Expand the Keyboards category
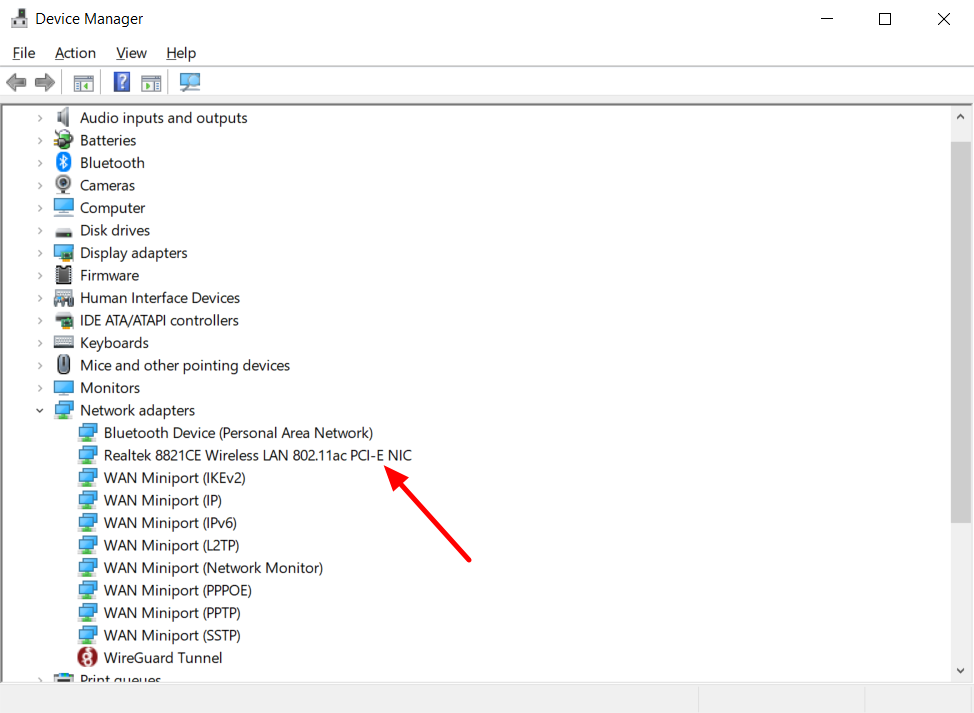The width and height of the screenshot is (974, 713). point(40,343)
